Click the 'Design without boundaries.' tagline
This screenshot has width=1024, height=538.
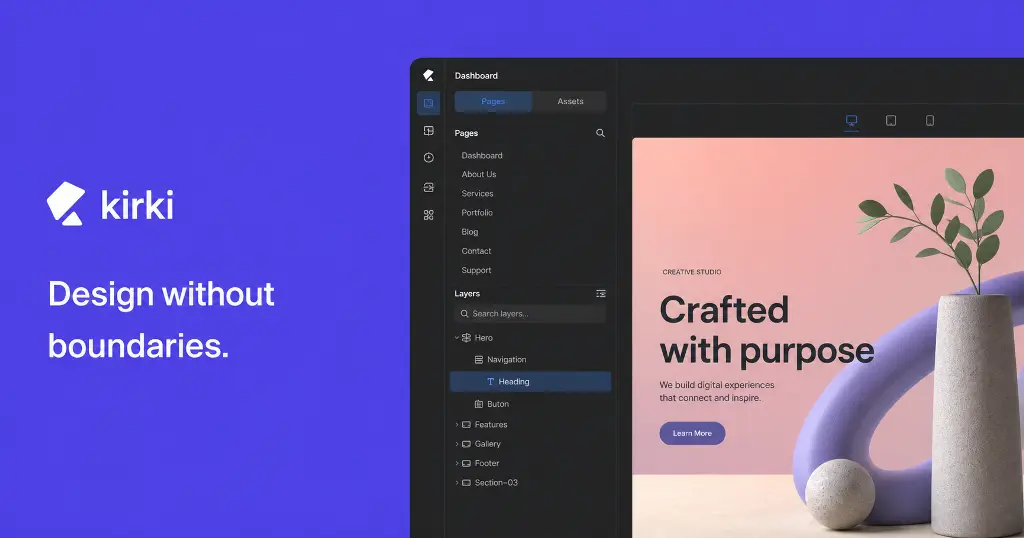(161, 319)
